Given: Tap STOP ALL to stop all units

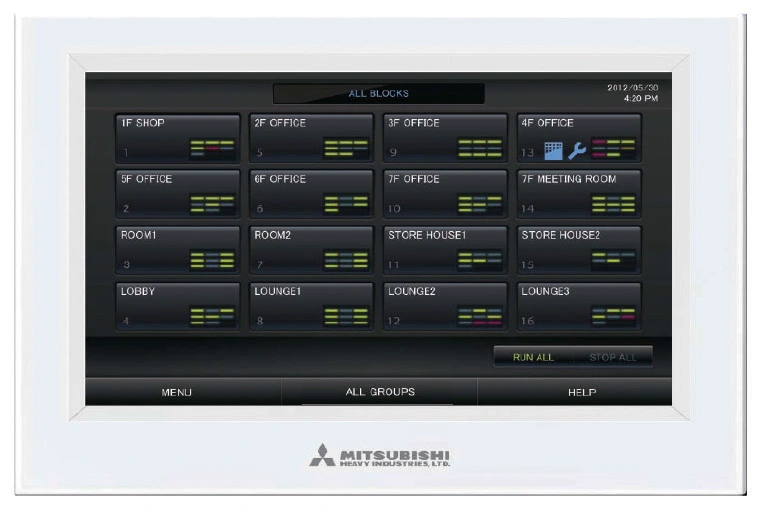Looking at the screenshot, I should pos(613,357).
